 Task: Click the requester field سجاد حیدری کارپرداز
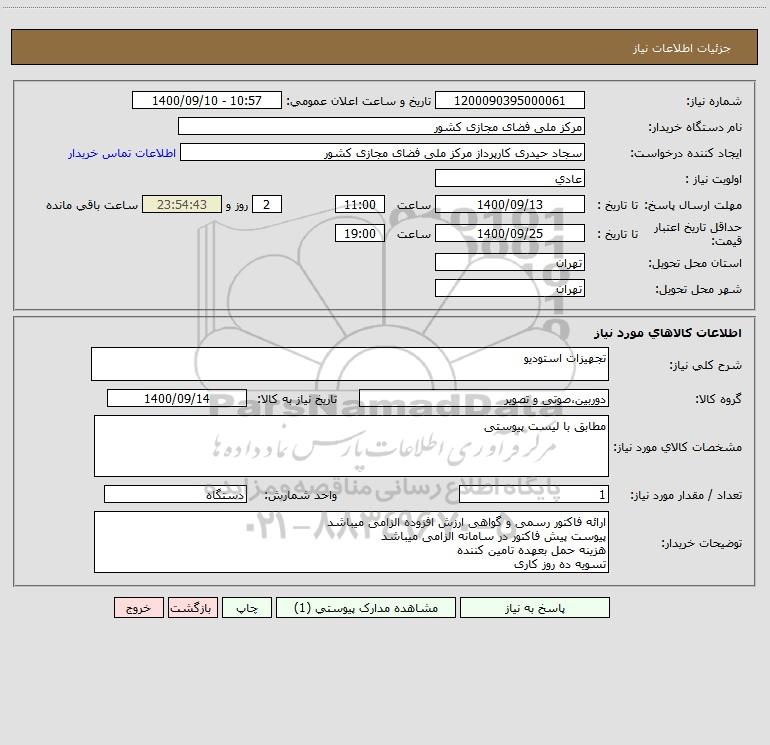382,152
